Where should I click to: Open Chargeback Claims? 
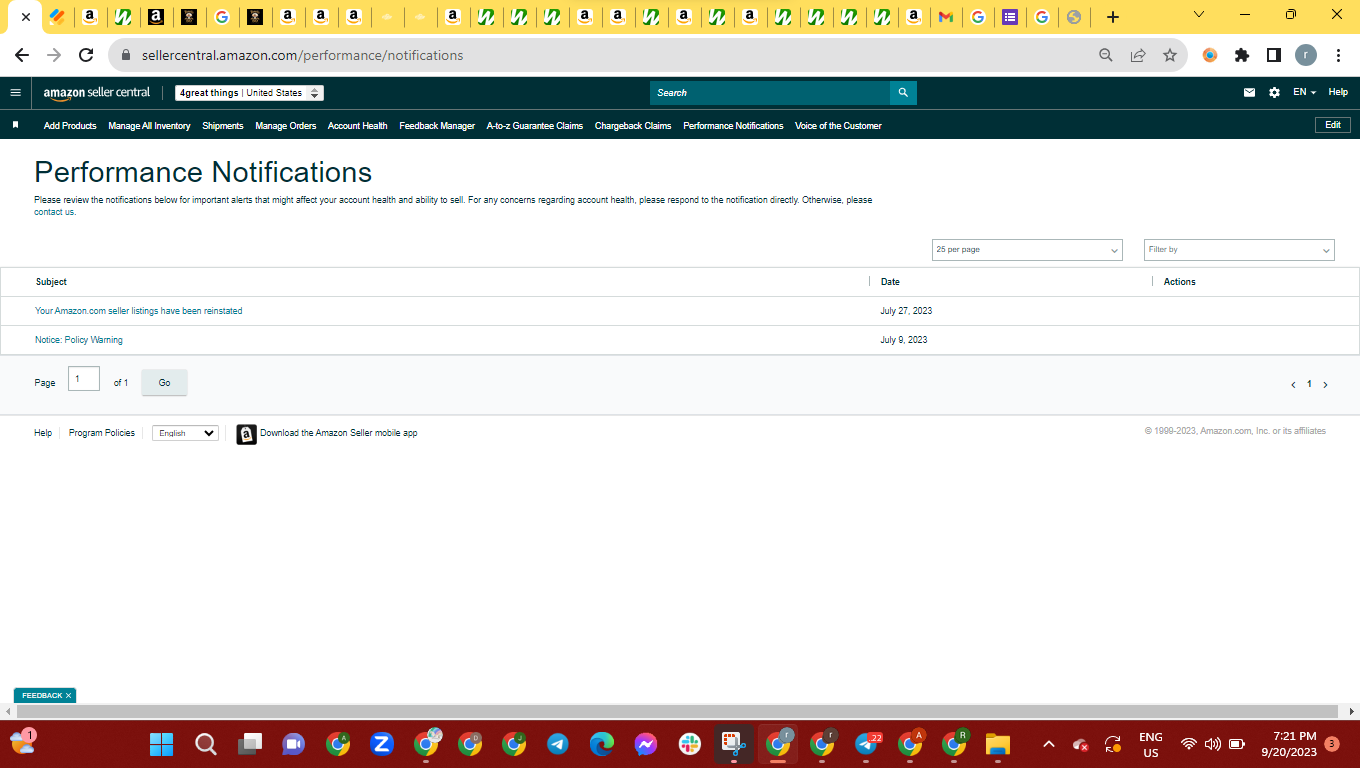point(633,126)
